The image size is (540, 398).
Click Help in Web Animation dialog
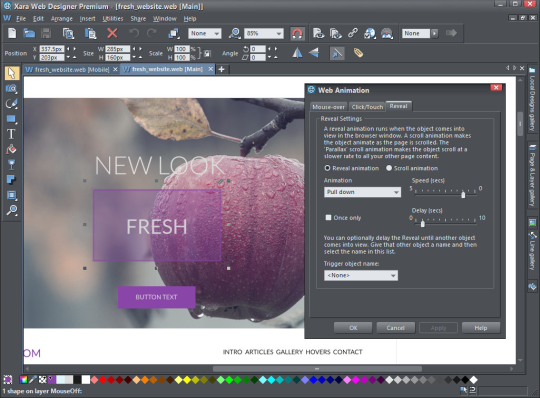[x=481, y=328]
